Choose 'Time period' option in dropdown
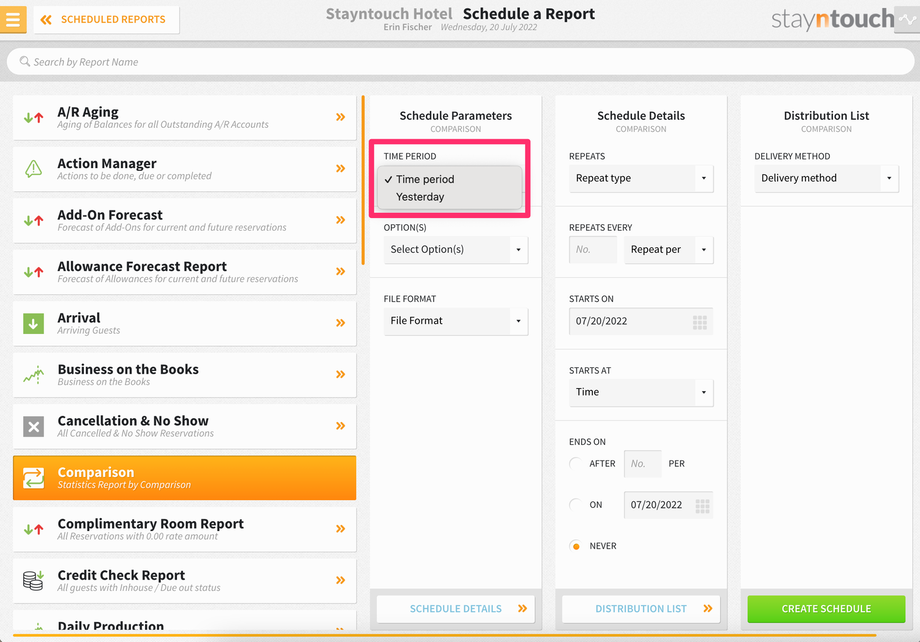920x642 pixels. (x=449, y=179)
